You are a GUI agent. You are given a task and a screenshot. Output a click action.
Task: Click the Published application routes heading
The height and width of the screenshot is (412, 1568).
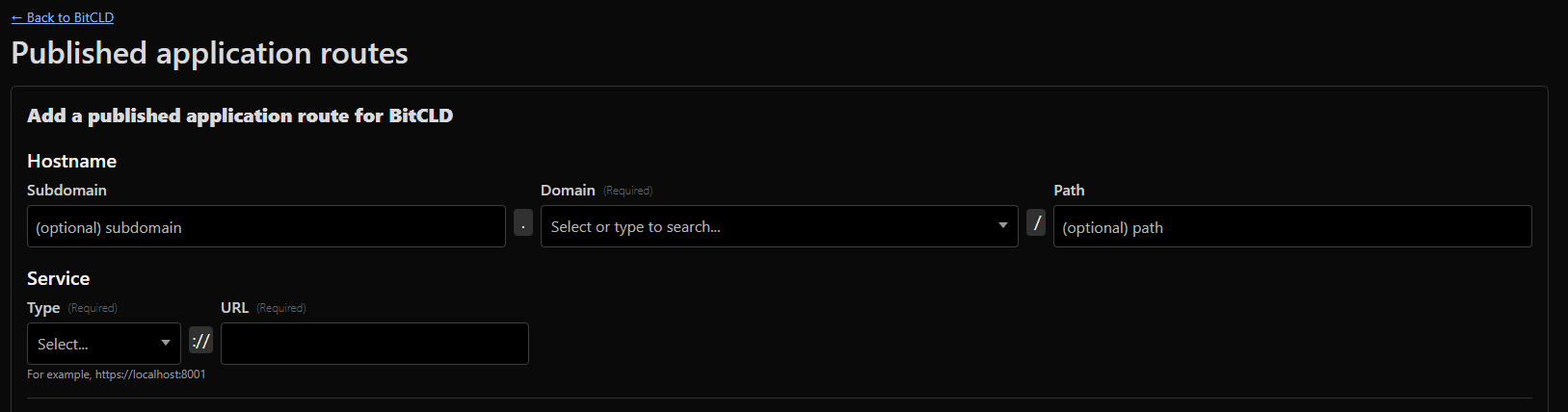[x=209, y=53]
